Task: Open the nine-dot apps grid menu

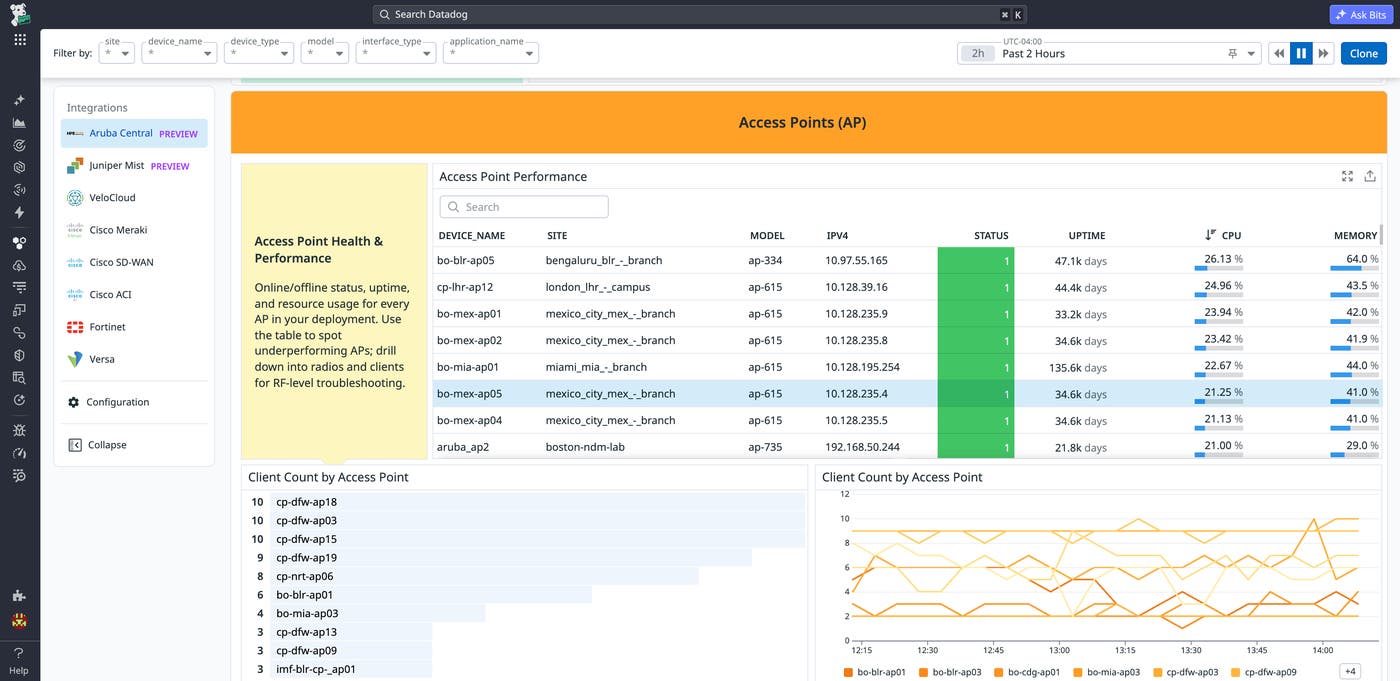Action: (x=20, y=40)
